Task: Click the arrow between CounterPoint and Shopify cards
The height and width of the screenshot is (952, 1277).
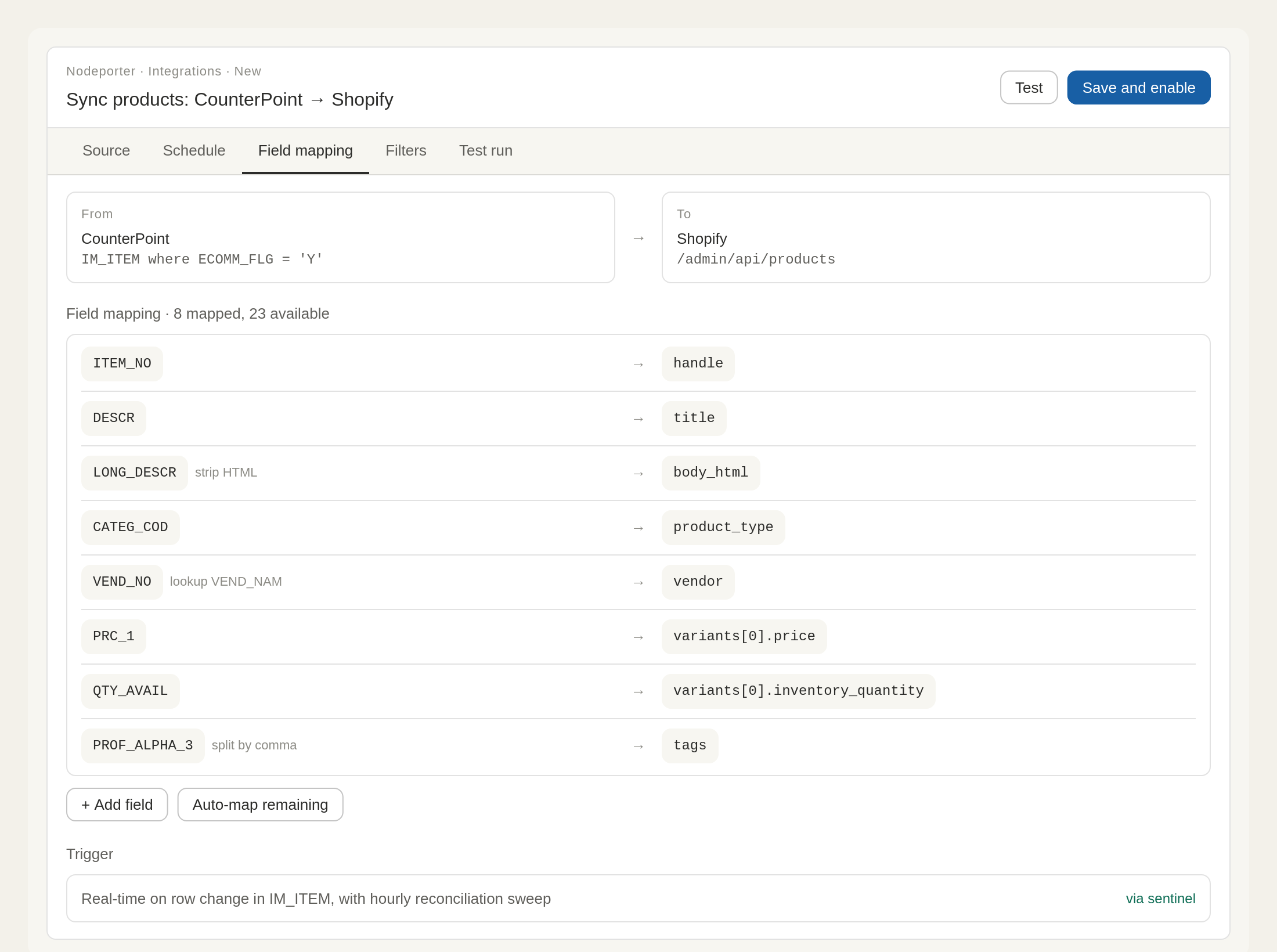Action: click(x=638, y=238)
